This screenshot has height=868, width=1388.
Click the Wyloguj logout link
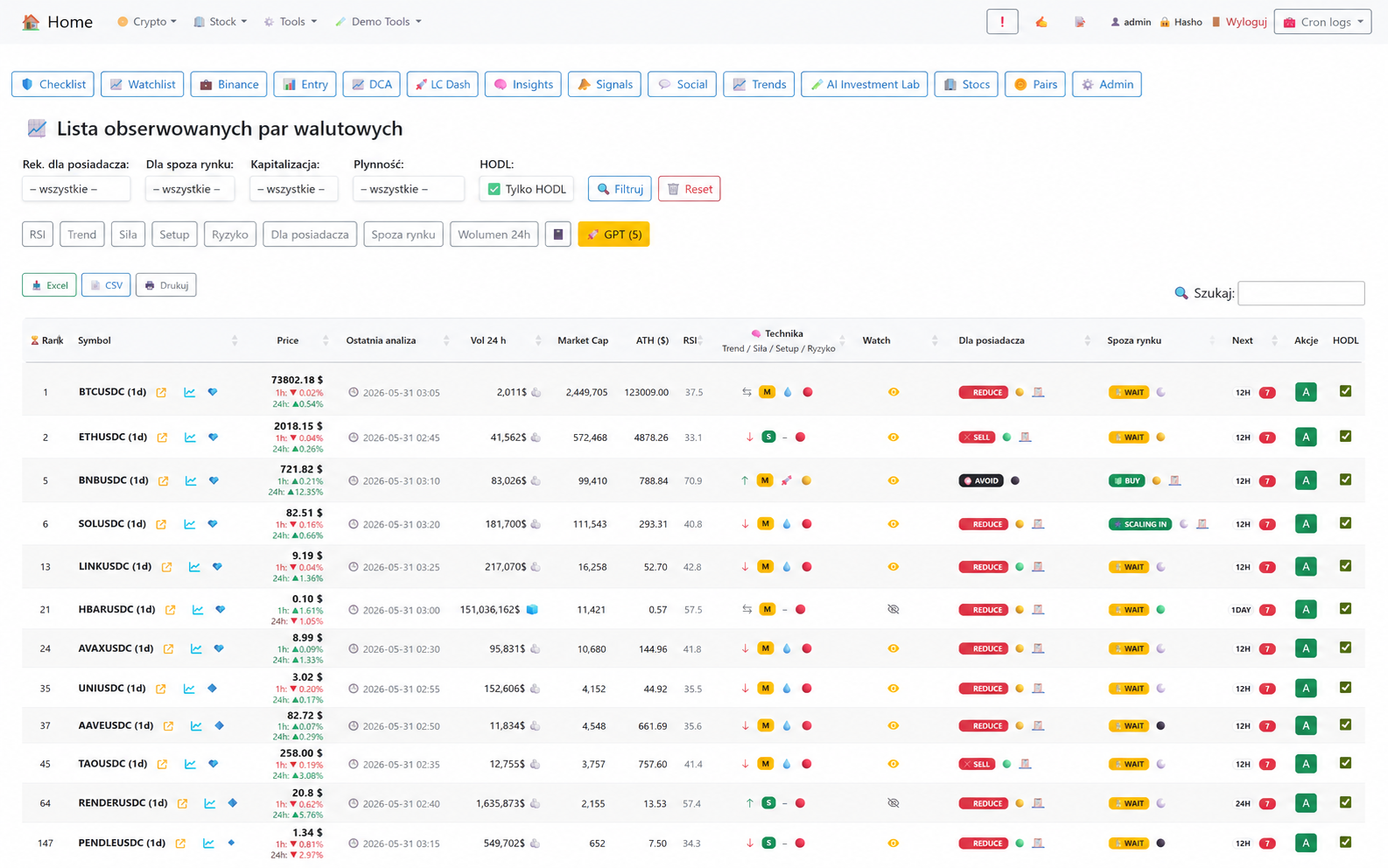pyautogui.click(x=1238, y=22)
